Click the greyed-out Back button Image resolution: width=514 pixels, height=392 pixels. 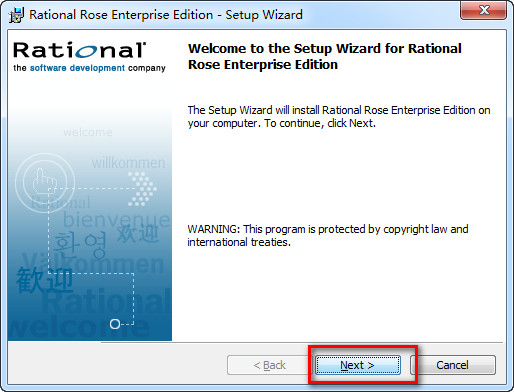pyautogui.click(x=269, y=365)
